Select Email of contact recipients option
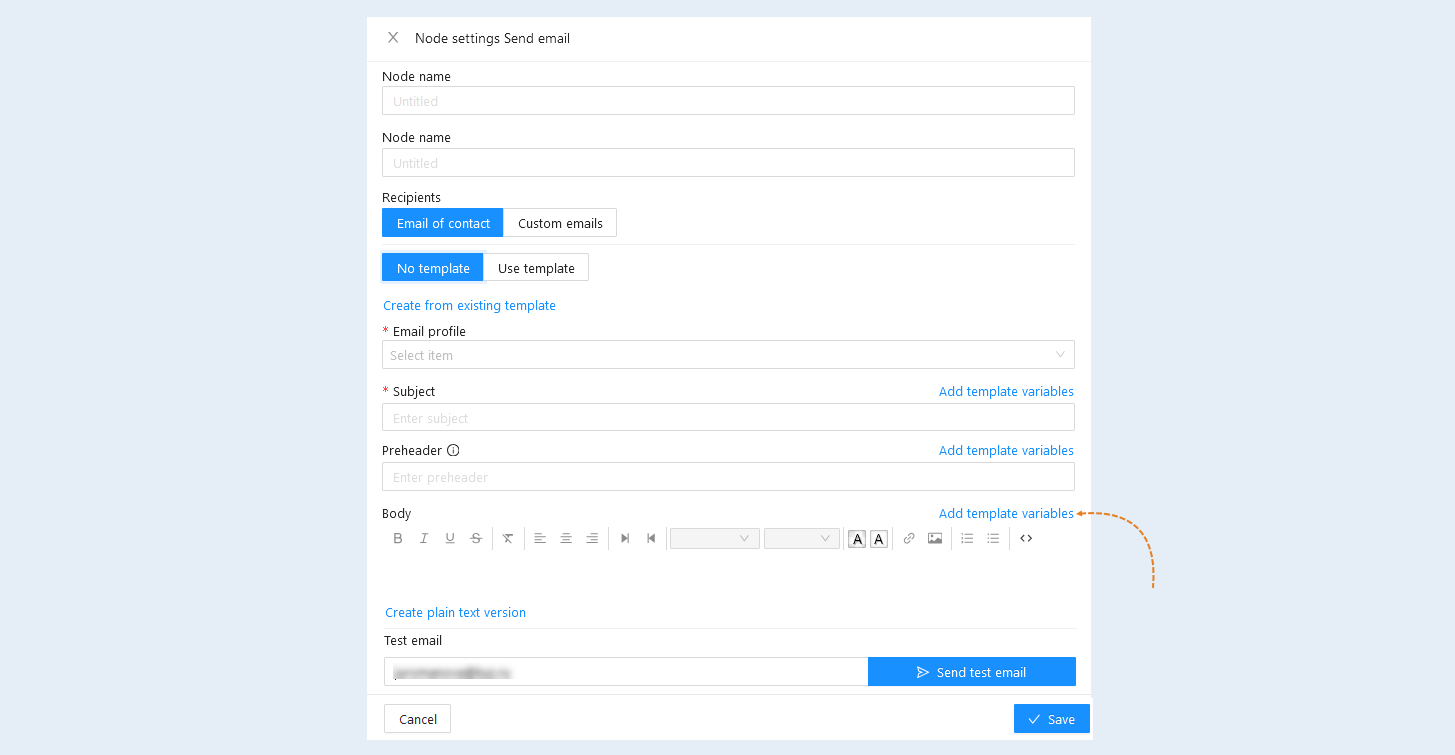The width and height of the screenshot is (1455, 755). pos(443,223)
